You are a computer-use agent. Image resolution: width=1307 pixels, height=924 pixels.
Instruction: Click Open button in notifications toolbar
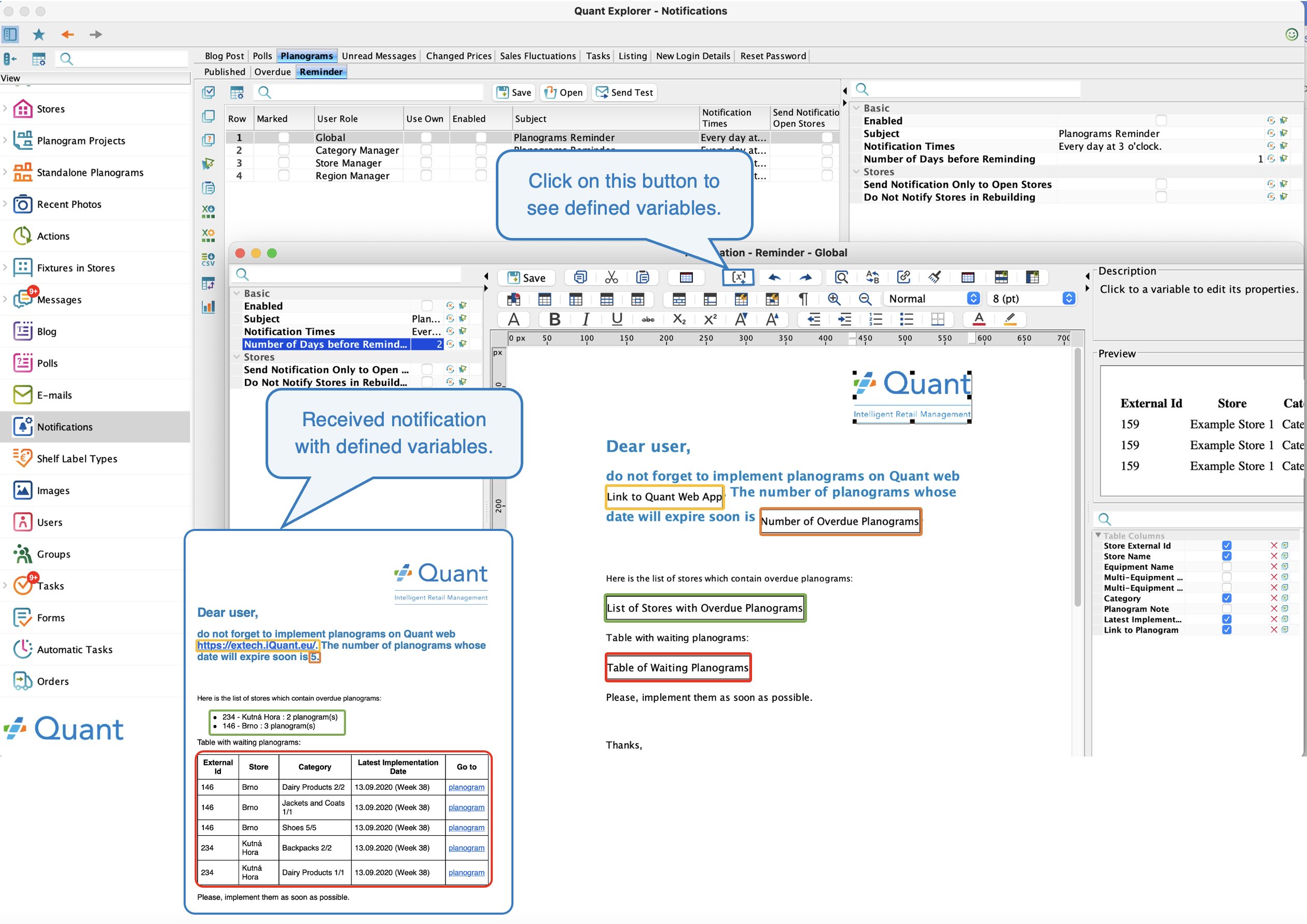(564, 92)
